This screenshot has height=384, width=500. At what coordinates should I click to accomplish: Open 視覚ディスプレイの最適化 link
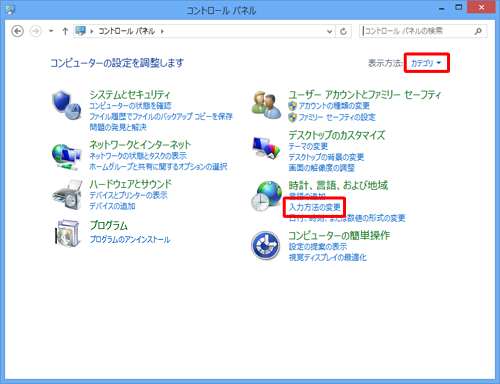click(328, 257)
